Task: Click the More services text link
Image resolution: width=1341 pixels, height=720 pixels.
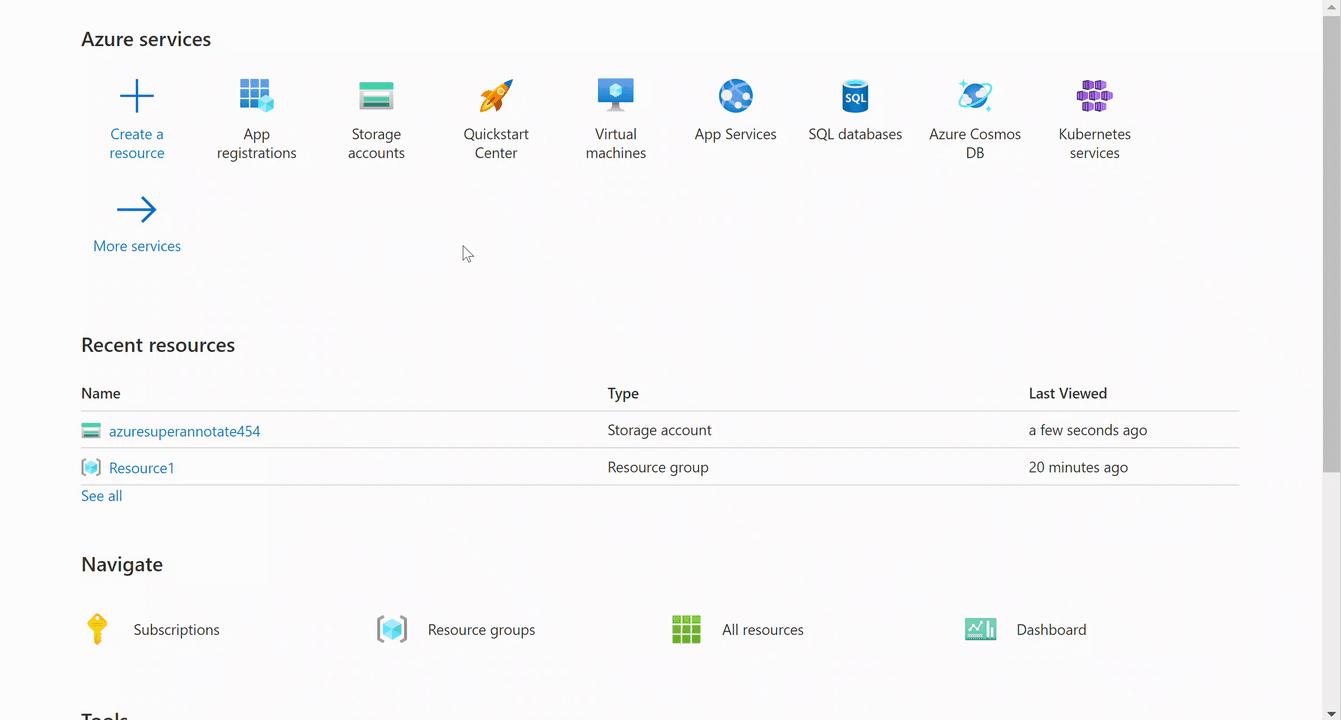Action: coord(137,246)
